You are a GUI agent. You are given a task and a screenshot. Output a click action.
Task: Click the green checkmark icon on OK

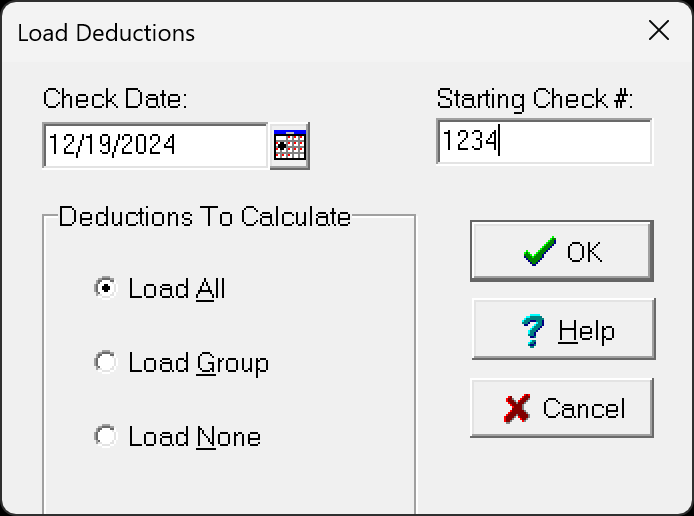click(540, 251)
